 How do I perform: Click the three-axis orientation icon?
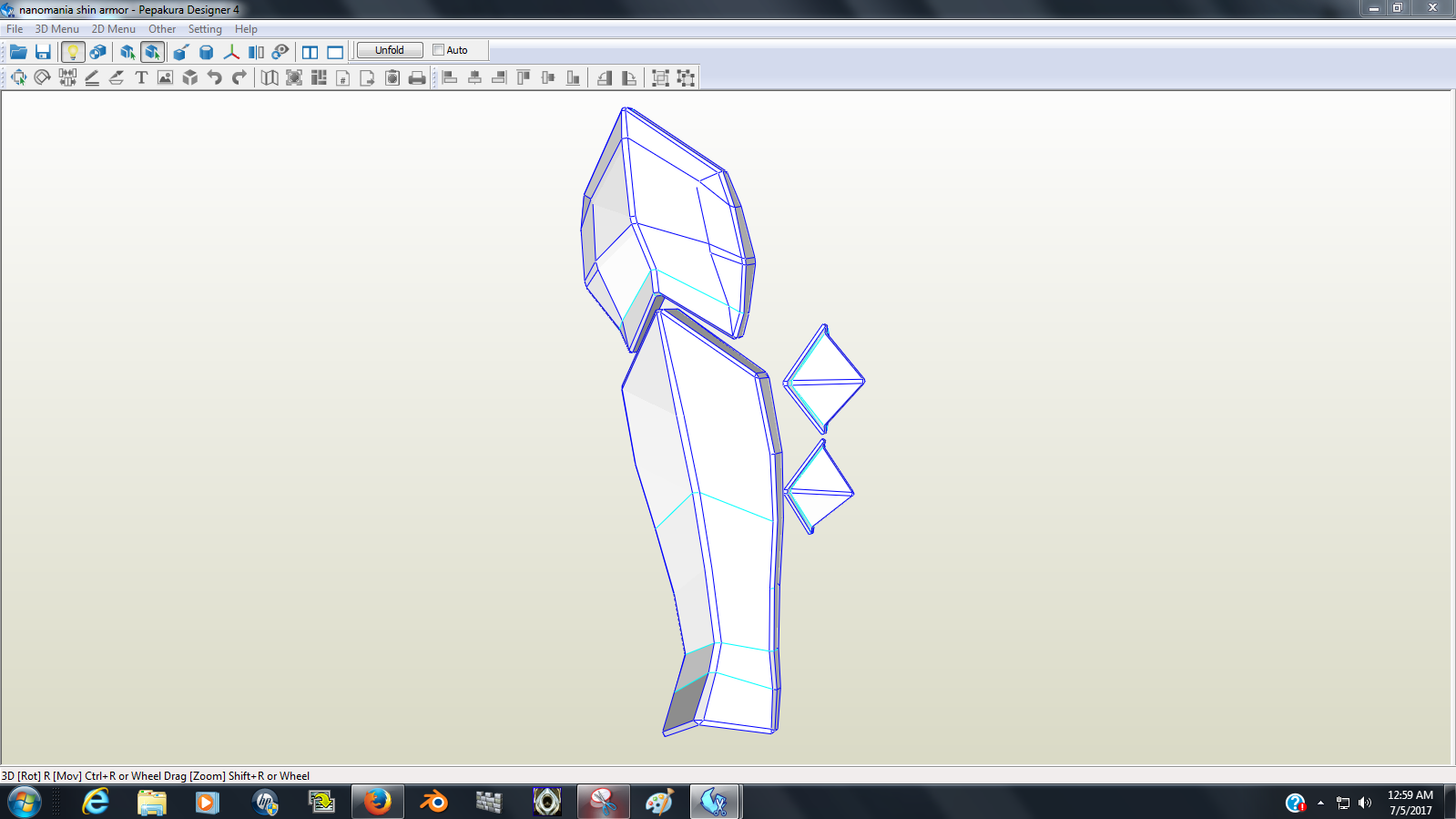231,52
